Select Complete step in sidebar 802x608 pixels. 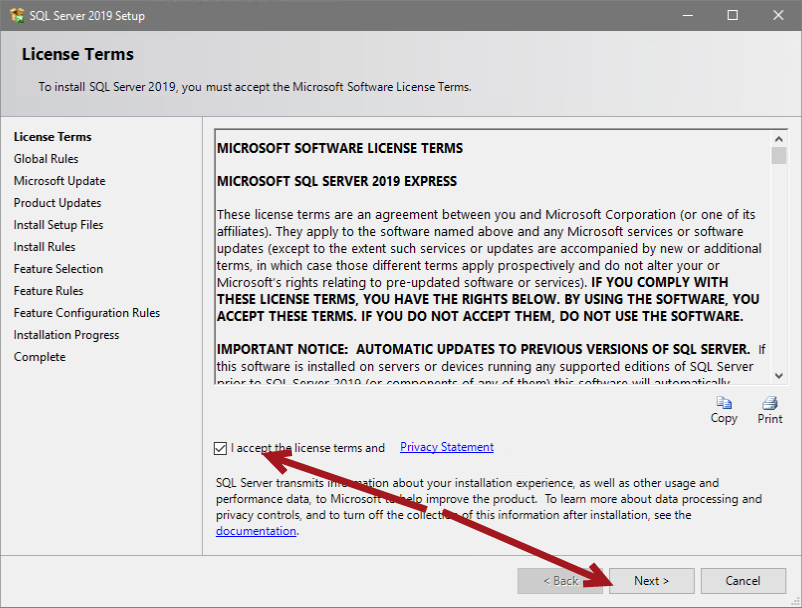click(40, 357)
